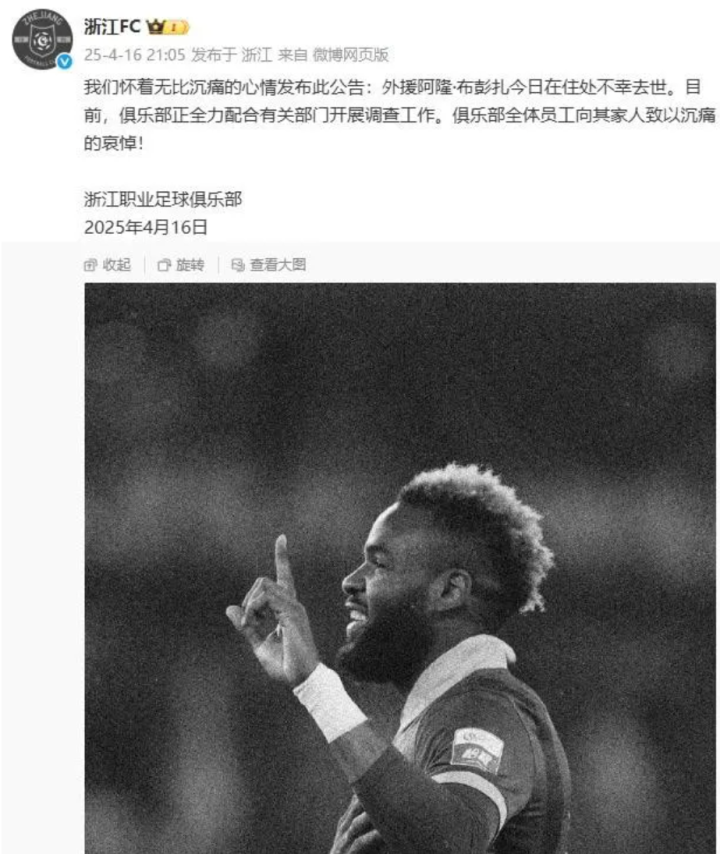The image size is (720, 854).
Task: Click the collapse image icon beside 收起
Action: tap(90, 265)
